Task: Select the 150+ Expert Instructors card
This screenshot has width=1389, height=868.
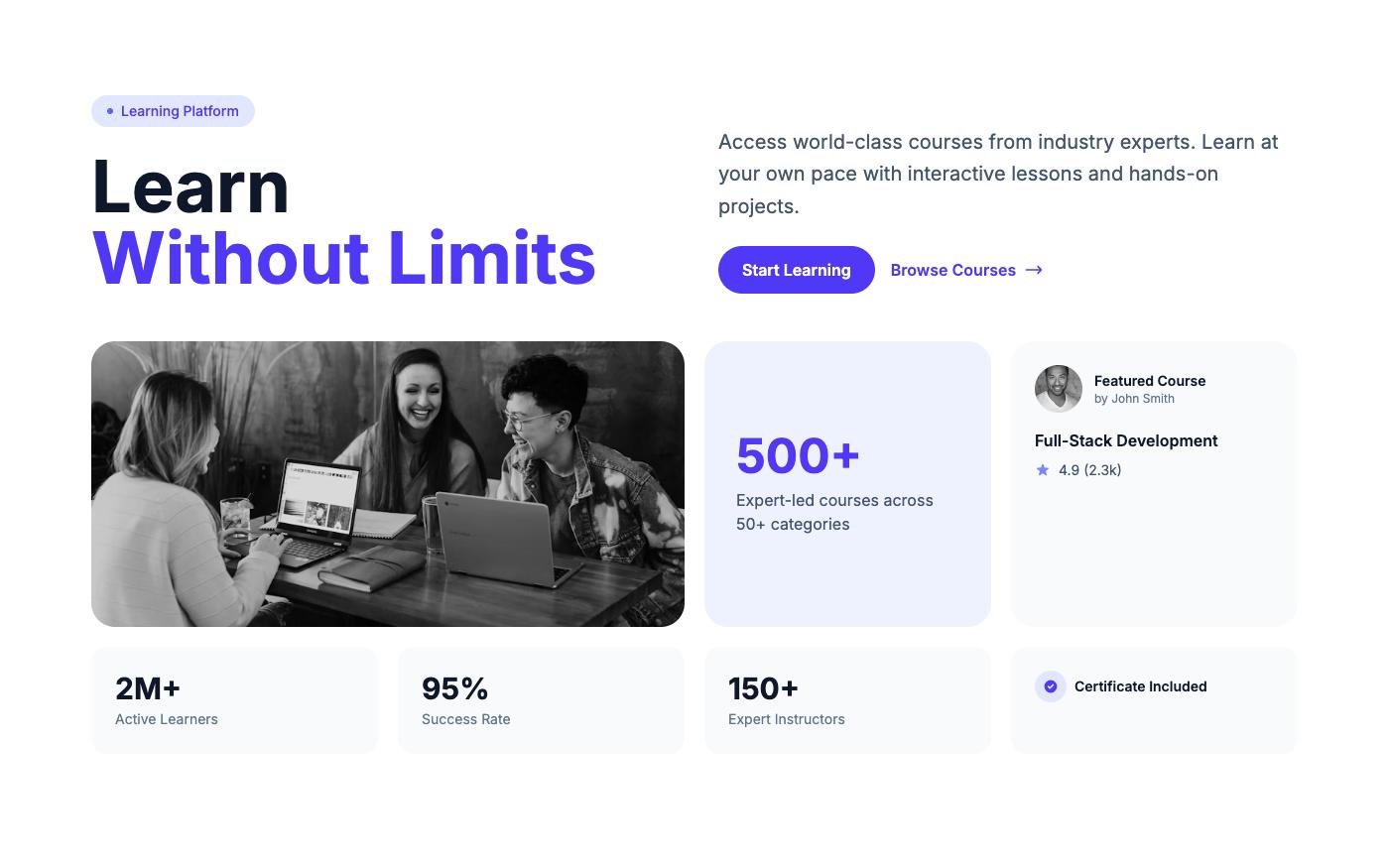Action: [847, 700]
